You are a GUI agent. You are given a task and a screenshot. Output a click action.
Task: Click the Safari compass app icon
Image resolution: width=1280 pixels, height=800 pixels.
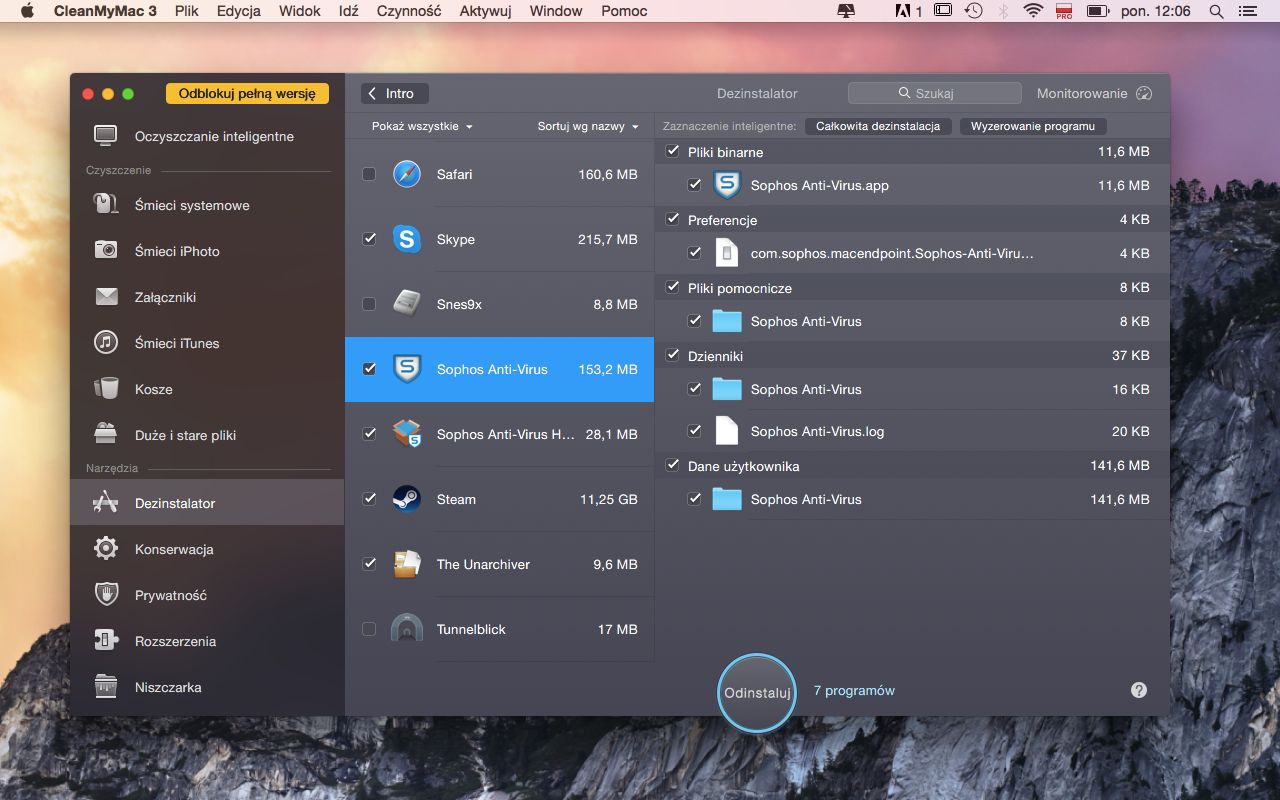pos(407,174)
